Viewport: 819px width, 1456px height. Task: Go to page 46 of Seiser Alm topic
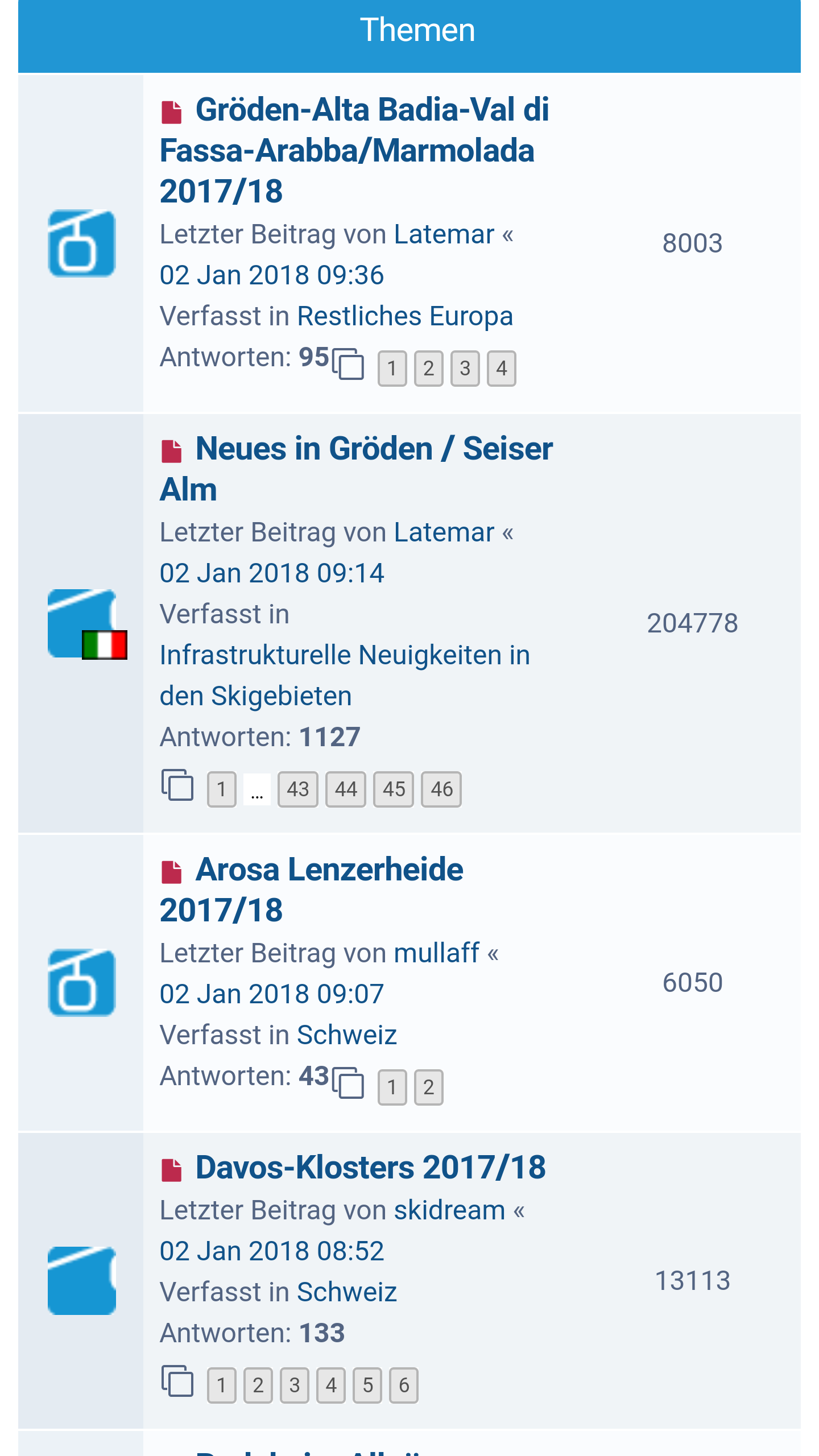click(x=441, y=789)
